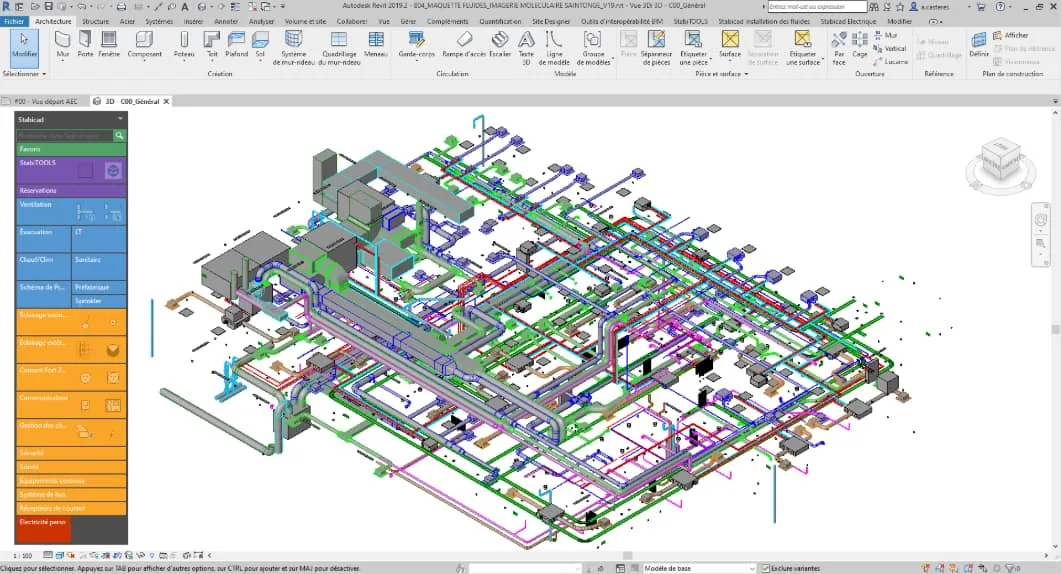Open the Réservations category bar
This screenshot has width=1061, height=574.
pyautogui.click(x=70, y=191)
